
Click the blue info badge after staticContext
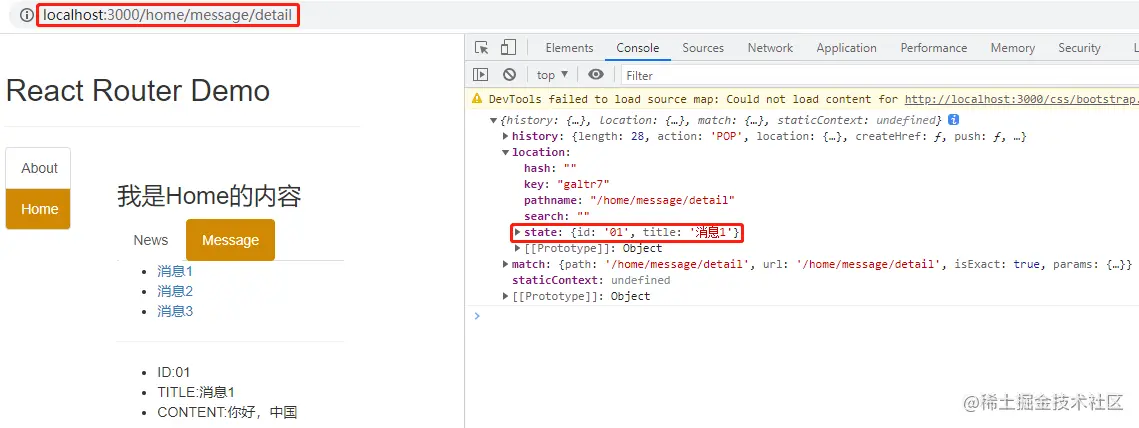[x=954, y=120]
